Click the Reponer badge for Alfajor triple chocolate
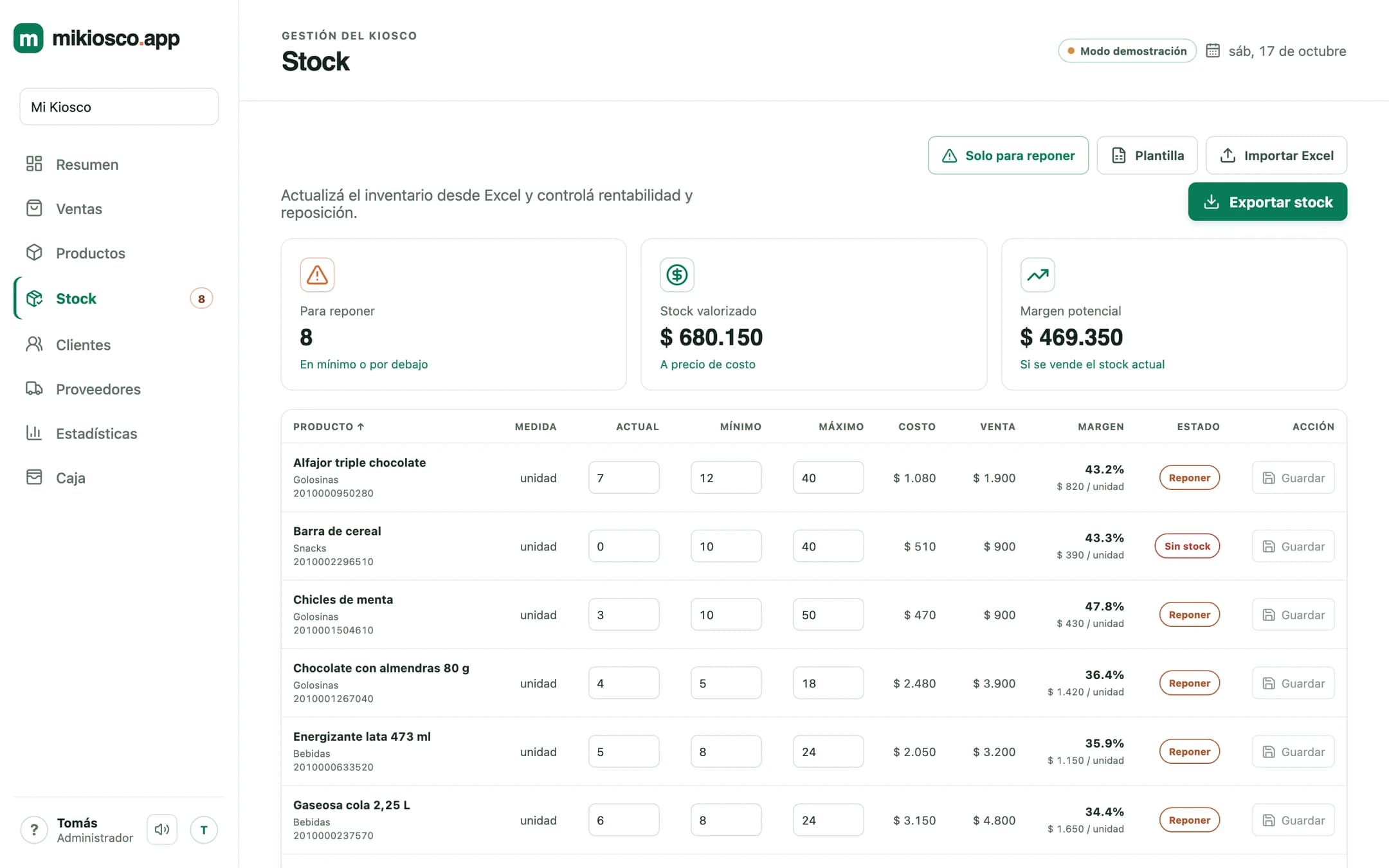The width and height of the screenshot is (1389, 868). [x=1190, y=478]
